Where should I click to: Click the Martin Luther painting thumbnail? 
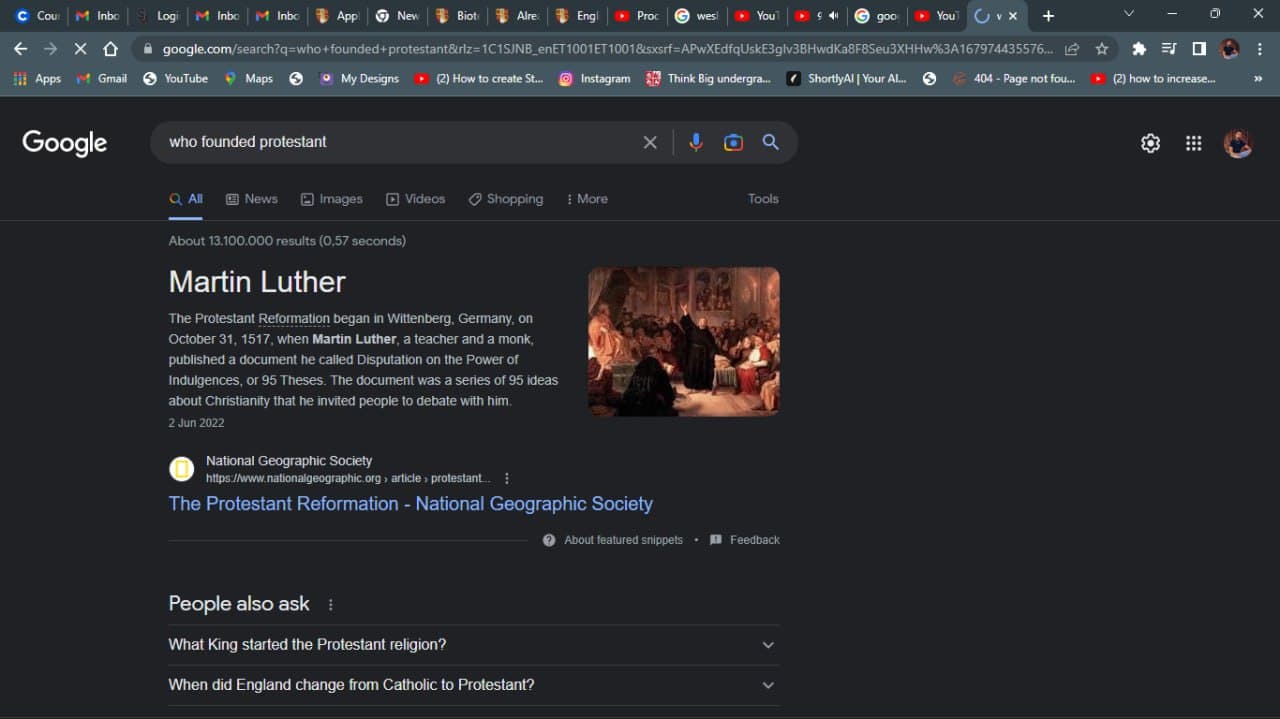[x=684, y=341]
